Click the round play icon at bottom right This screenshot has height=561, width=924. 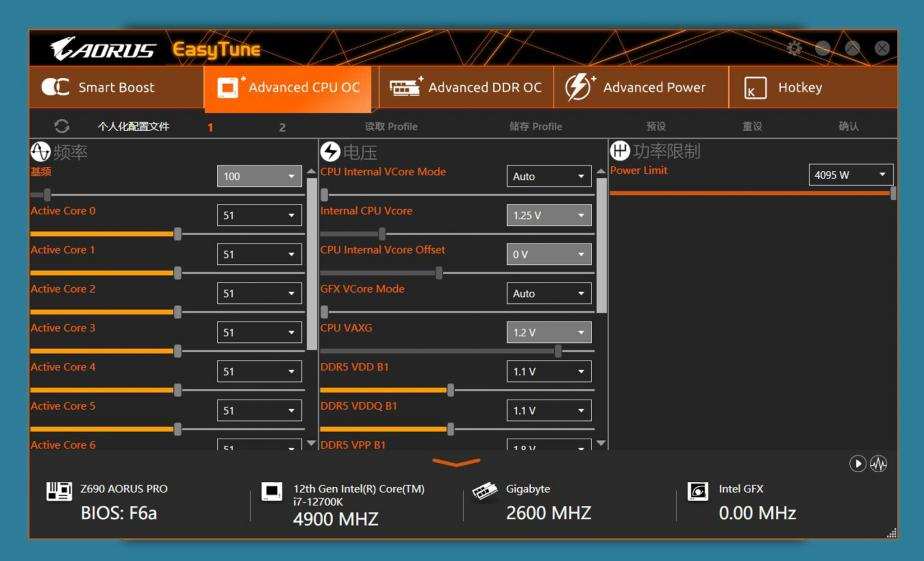[857, 464]
